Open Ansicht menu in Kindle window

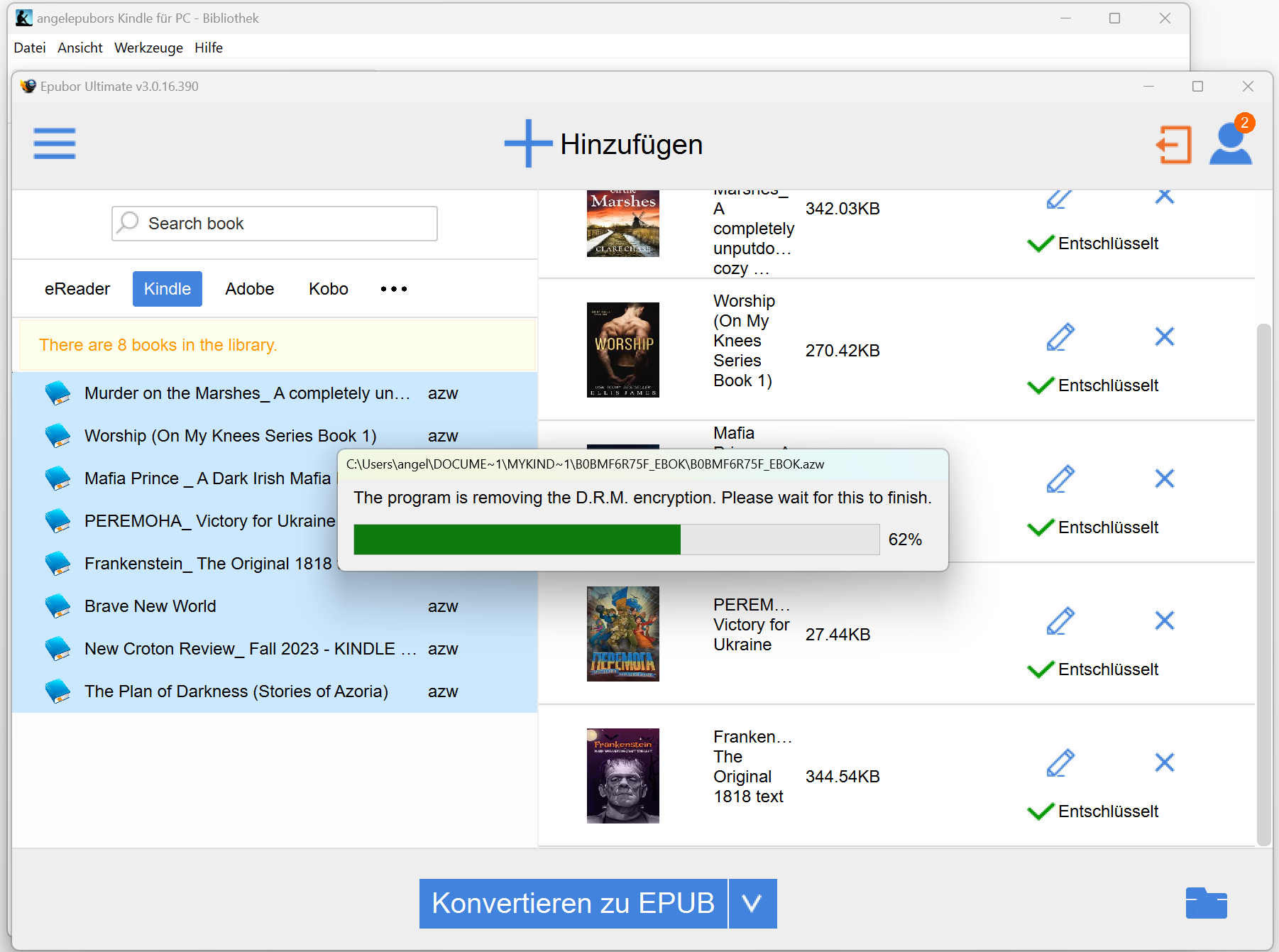point(80,48)
